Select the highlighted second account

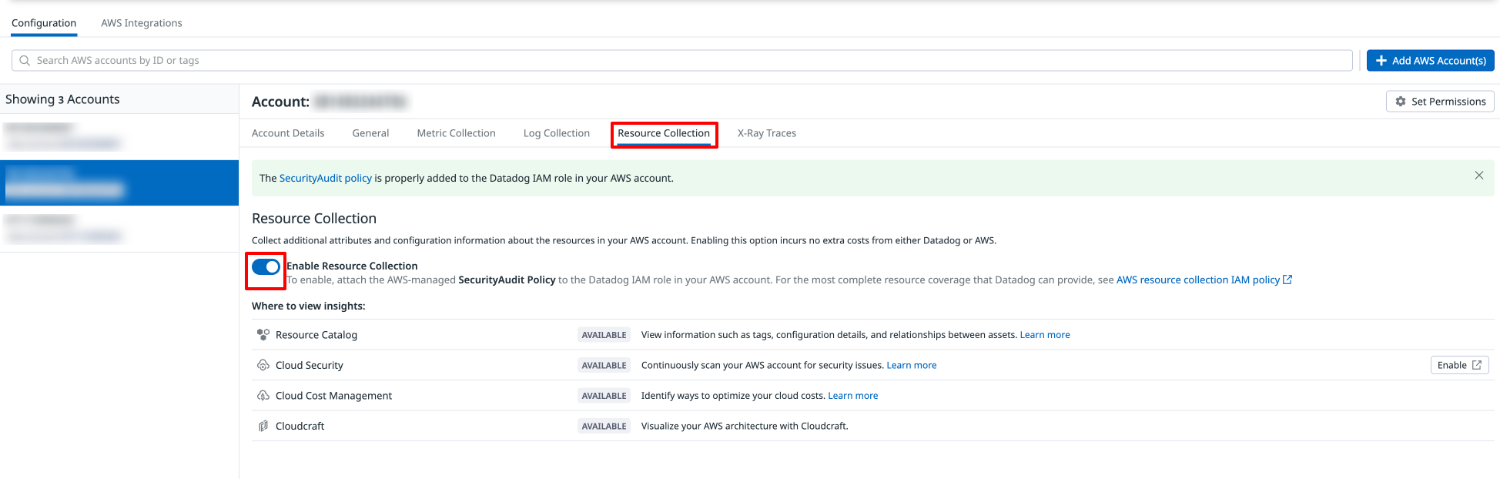click(119, 182)
